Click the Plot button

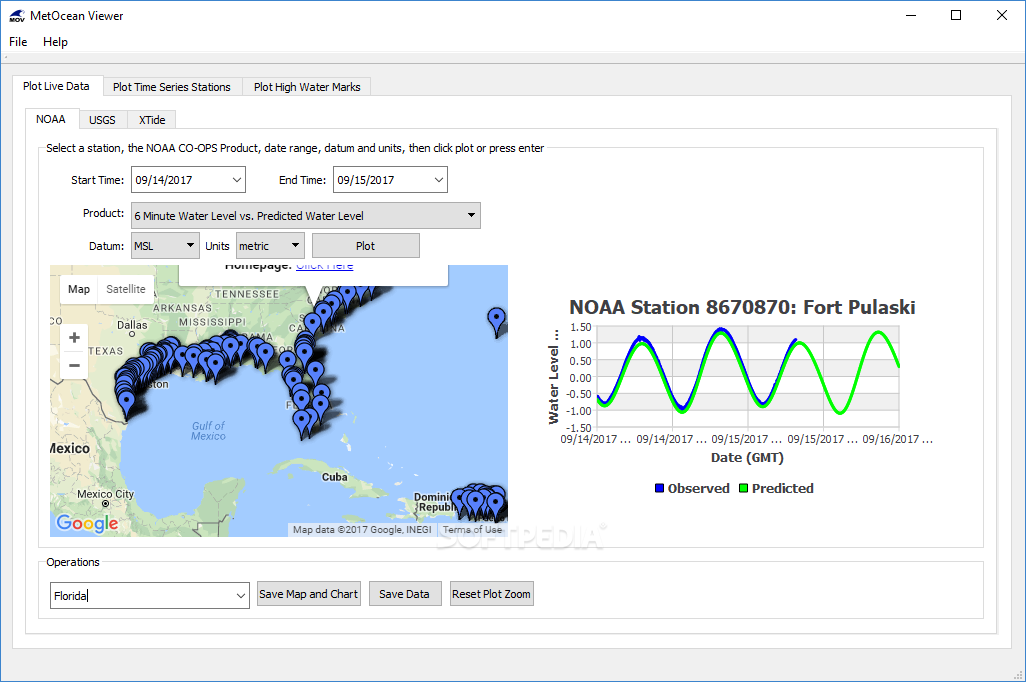[366, 246]
